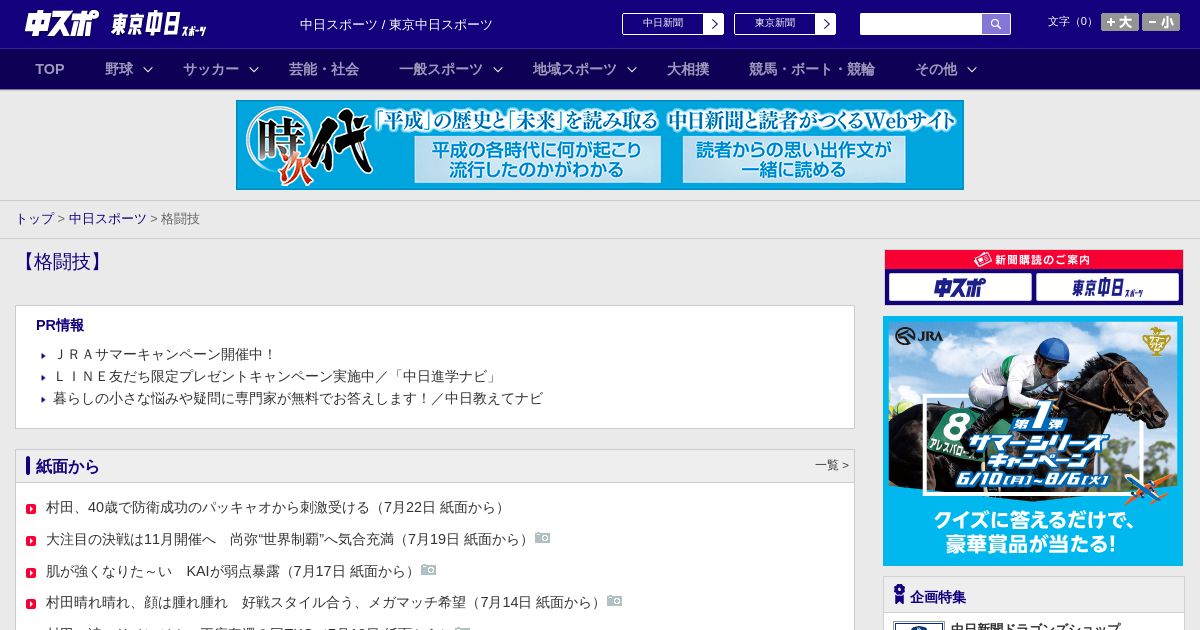This screenshot has width=1200, height=630.
Task: Click the 企画特集 ribbon icon
Action: (x=899, y=595)
